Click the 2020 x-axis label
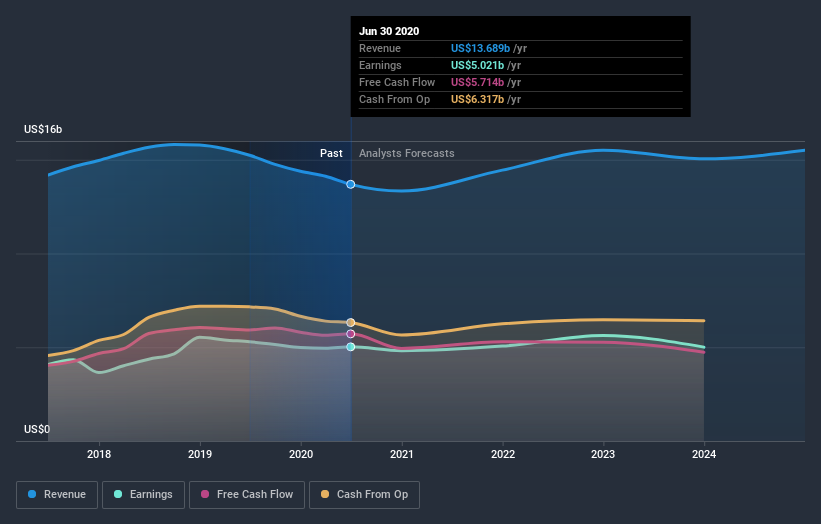The image size is (821, 524). click(x=301, y=454)
